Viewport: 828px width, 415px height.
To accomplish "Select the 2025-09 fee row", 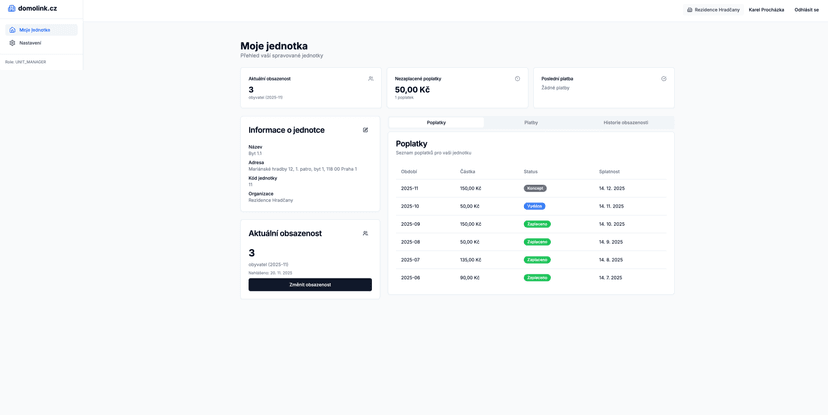I will click(x=530, y=224).
